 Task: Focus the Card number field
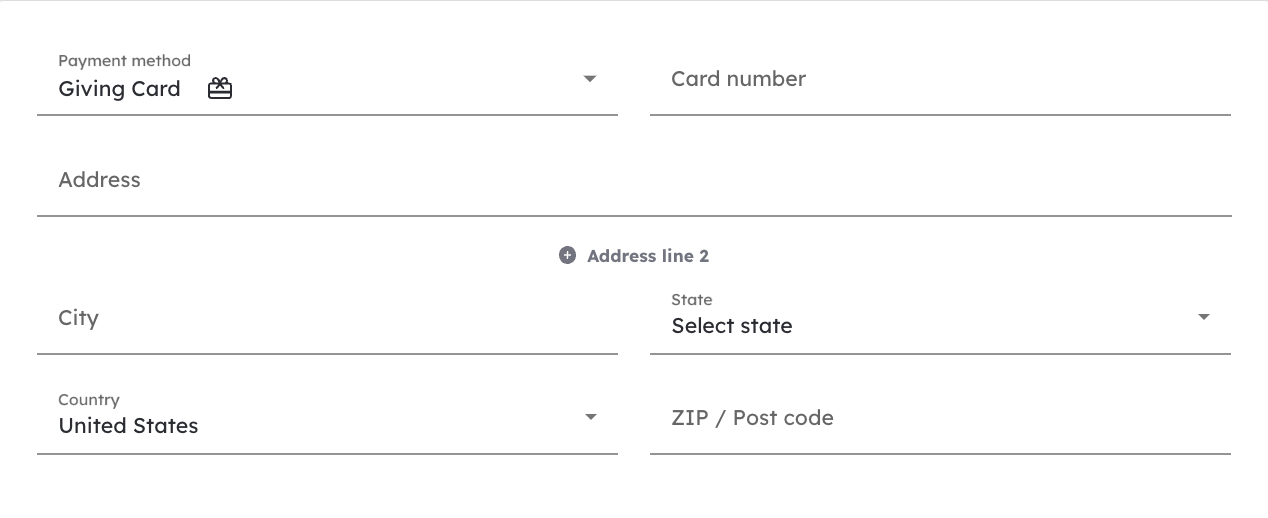(x=940, y=79)
